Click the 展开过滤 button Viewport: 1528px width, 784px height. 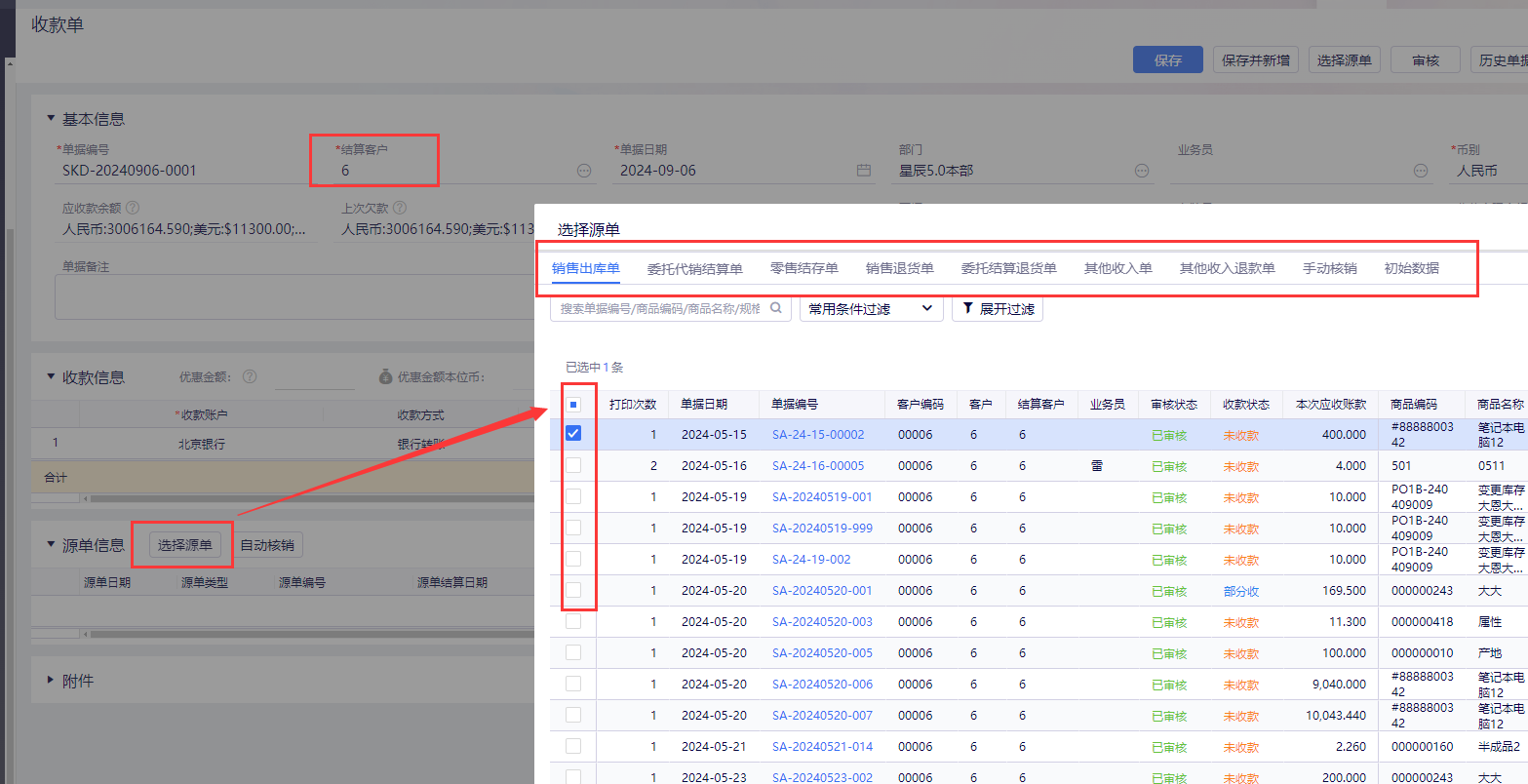[998, 309]
